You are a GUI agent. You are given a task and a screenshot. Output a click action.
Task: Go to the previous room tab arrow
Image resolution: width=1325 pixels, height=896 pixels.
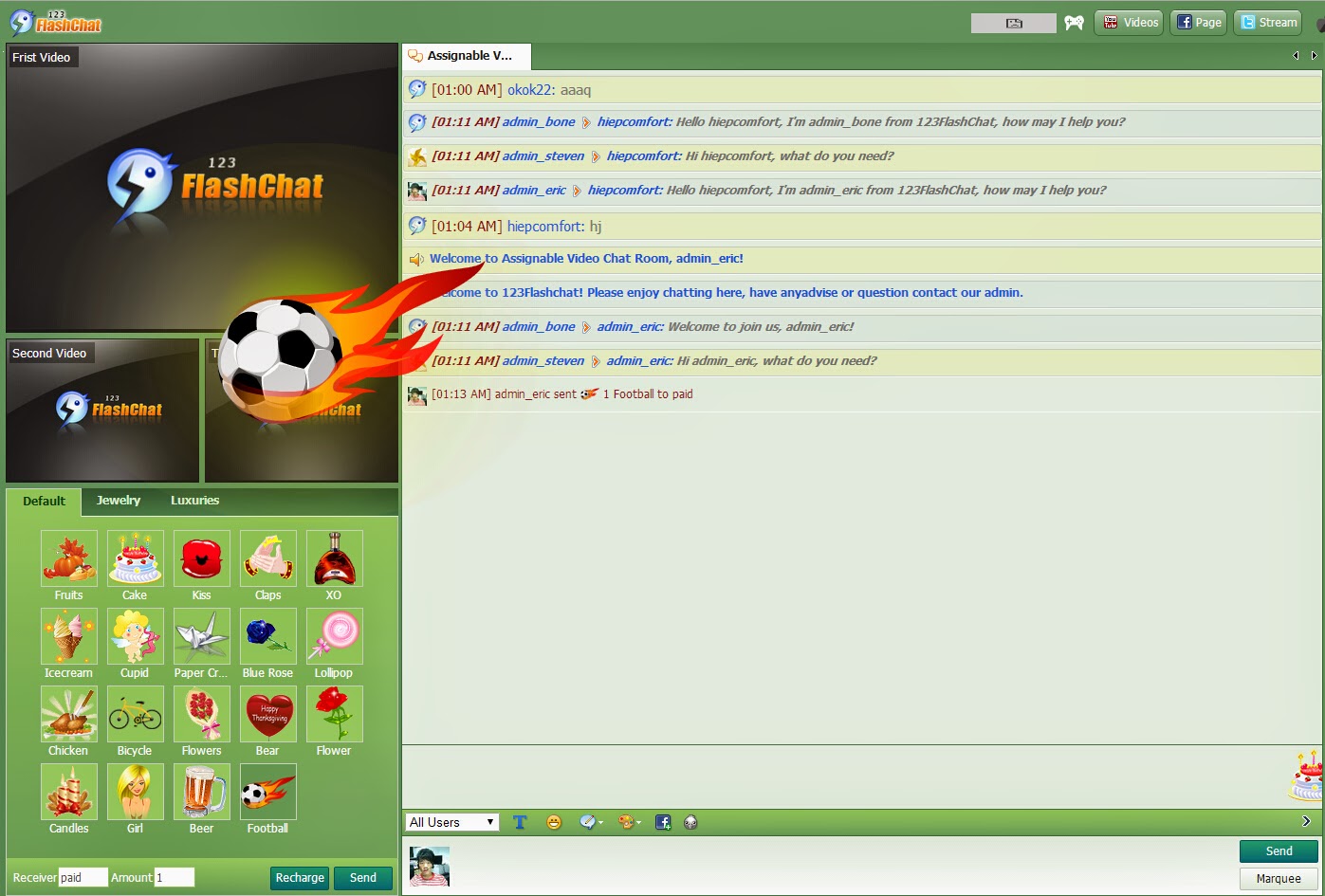tap(1296, 56)
